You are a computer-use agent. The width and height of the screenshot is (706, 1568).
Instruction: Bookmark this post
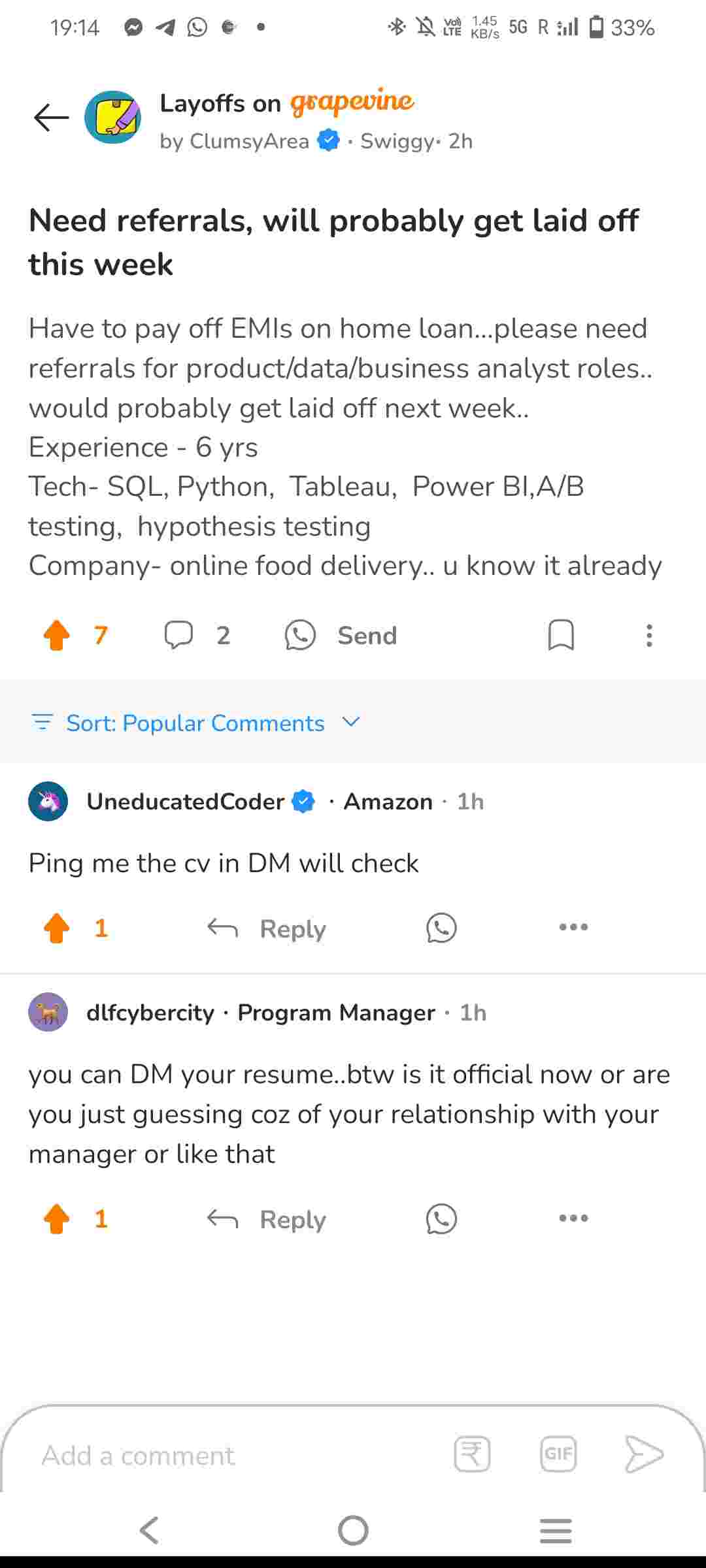pos(561,635)
